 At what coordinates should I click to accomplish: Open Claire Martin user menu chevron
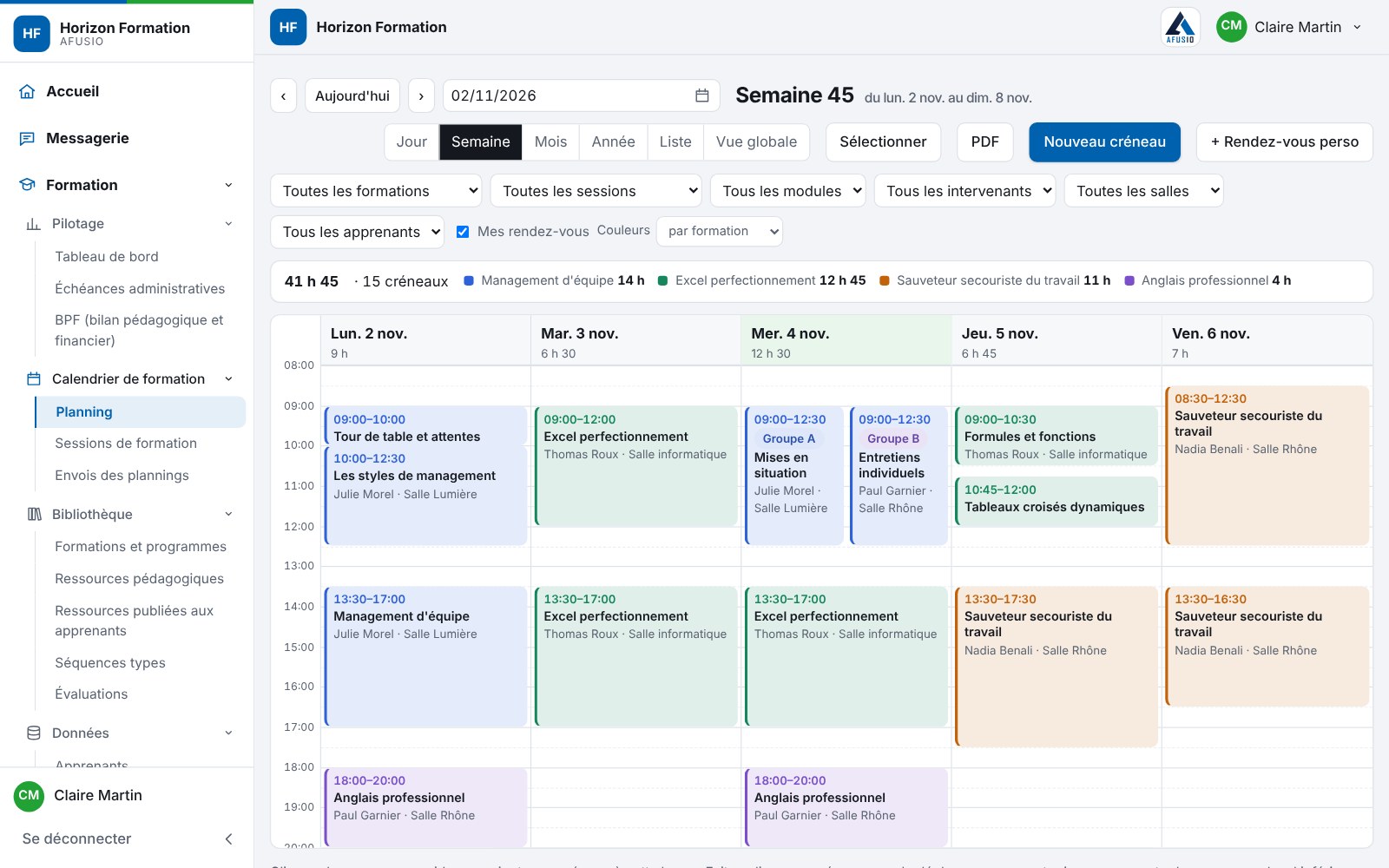click(1357, 27)
